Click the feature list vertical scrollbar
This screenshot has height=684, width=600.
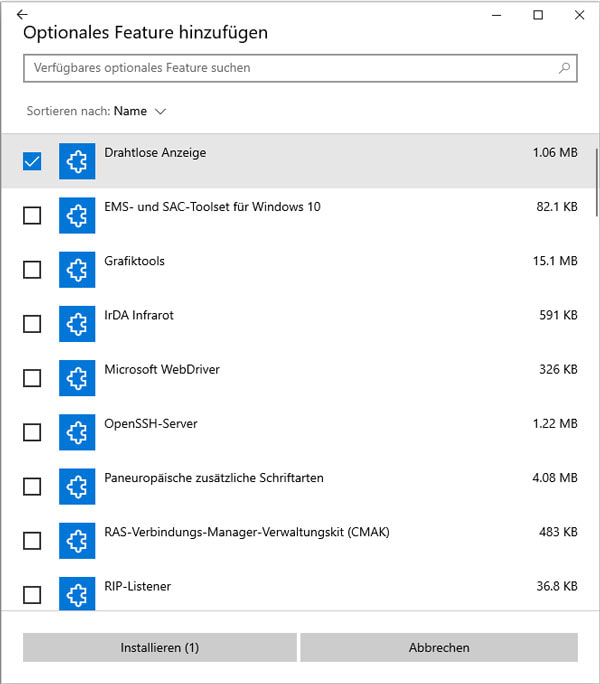pyautogui.click(x=596, y=180)
